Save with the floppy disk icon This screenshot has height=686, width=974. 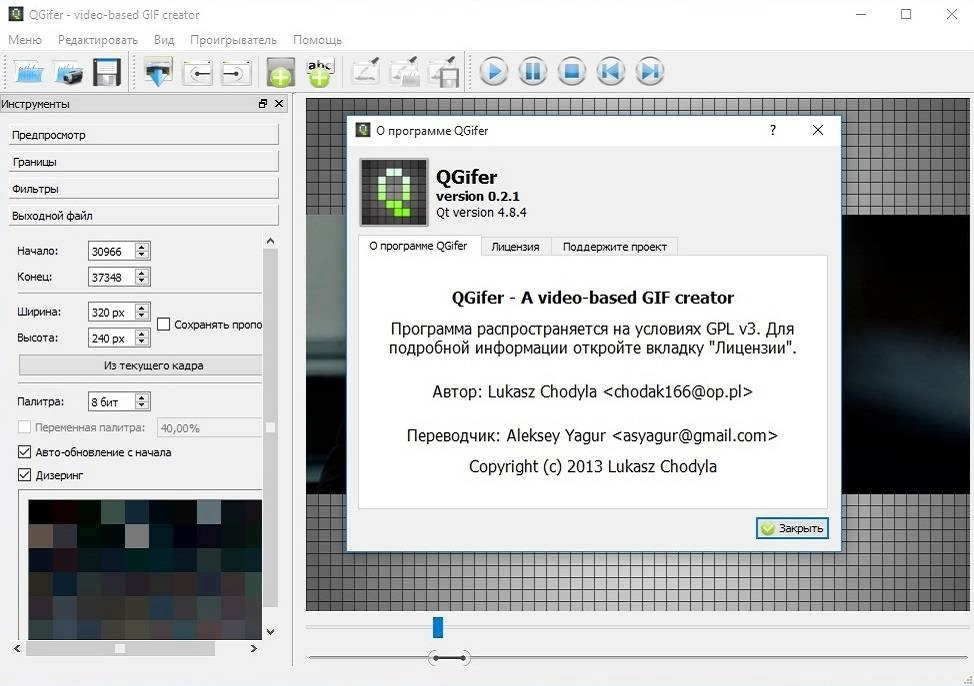click(107, 72)
